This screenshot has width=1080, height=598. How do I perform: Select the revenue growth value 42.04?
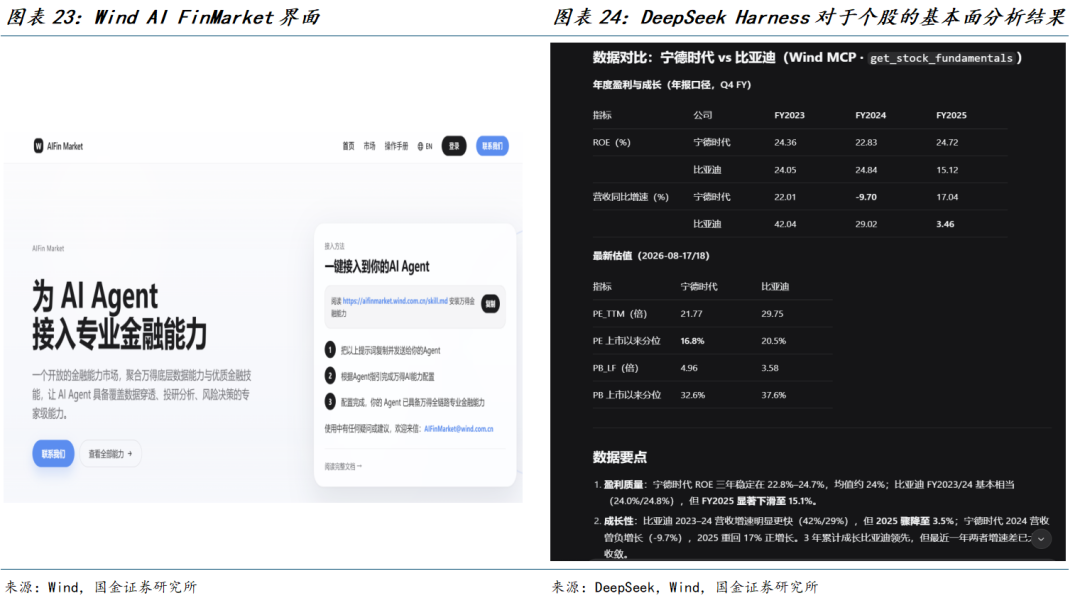tap(785, 225)
